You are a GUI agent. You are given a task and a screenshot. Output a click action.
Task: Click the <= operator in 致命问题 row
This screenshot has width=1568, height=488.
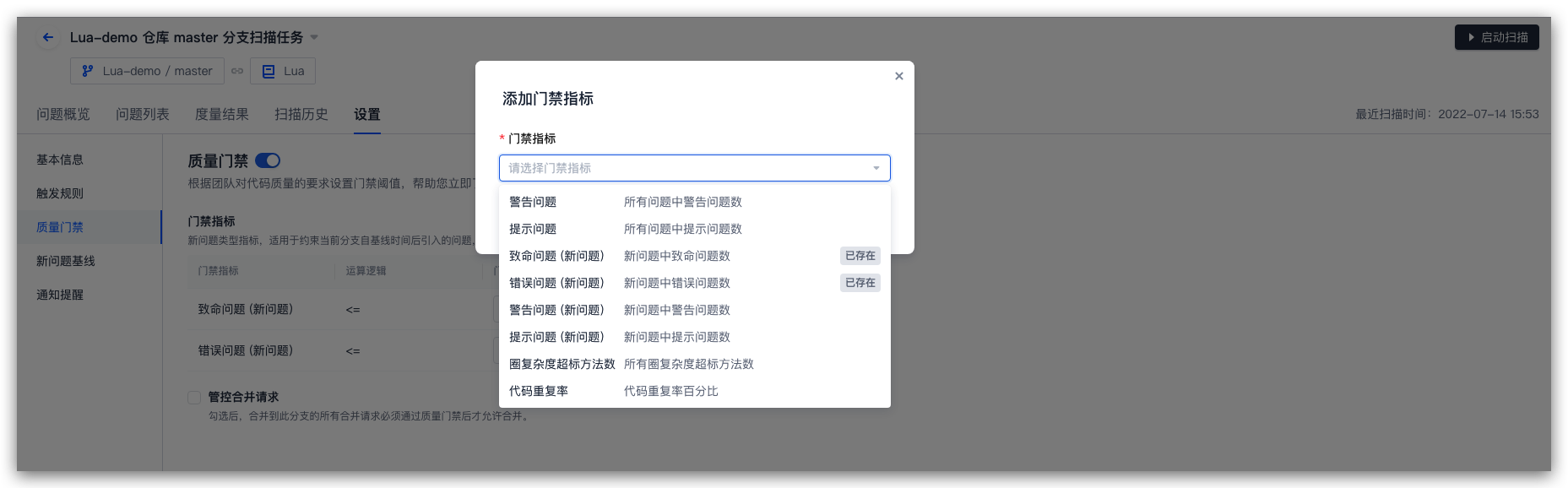[353, 310]
